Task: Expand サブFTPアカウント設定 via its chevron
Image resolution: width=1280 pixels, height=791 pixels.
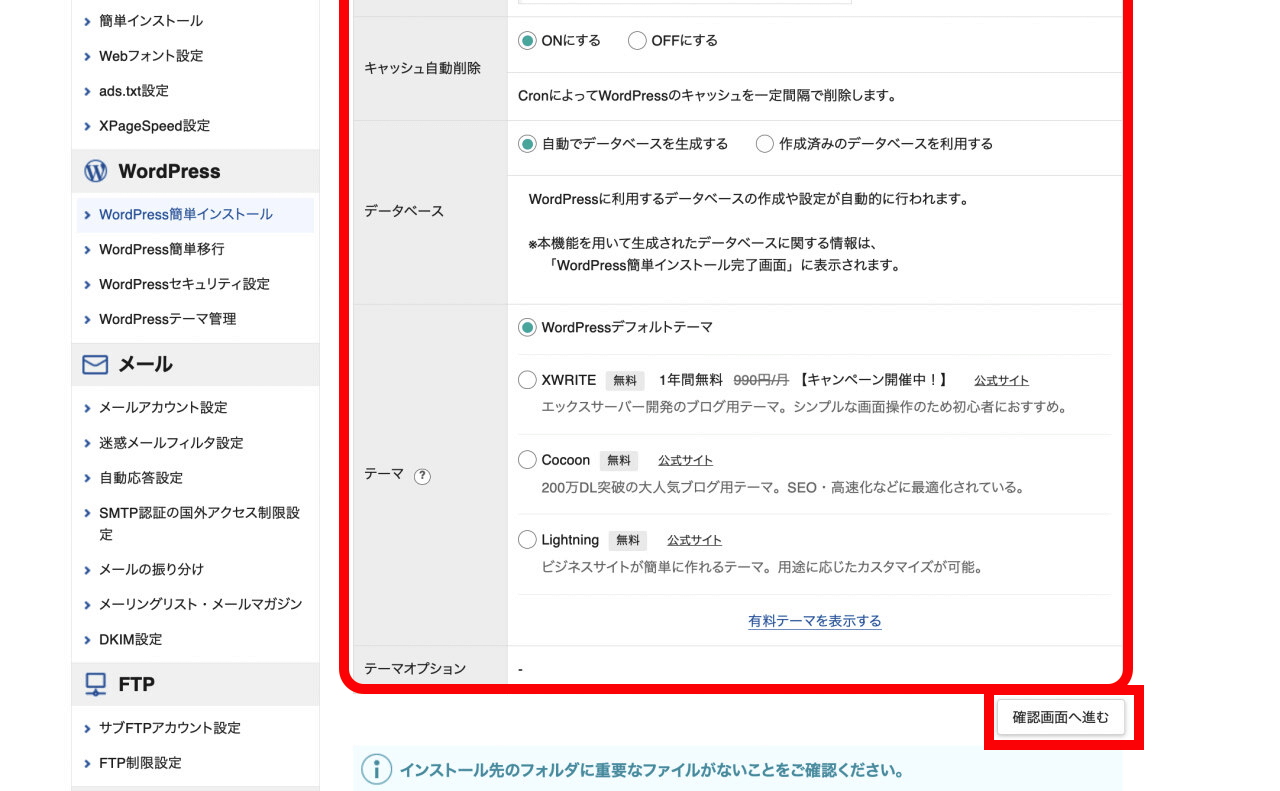Action: (85, 728)
